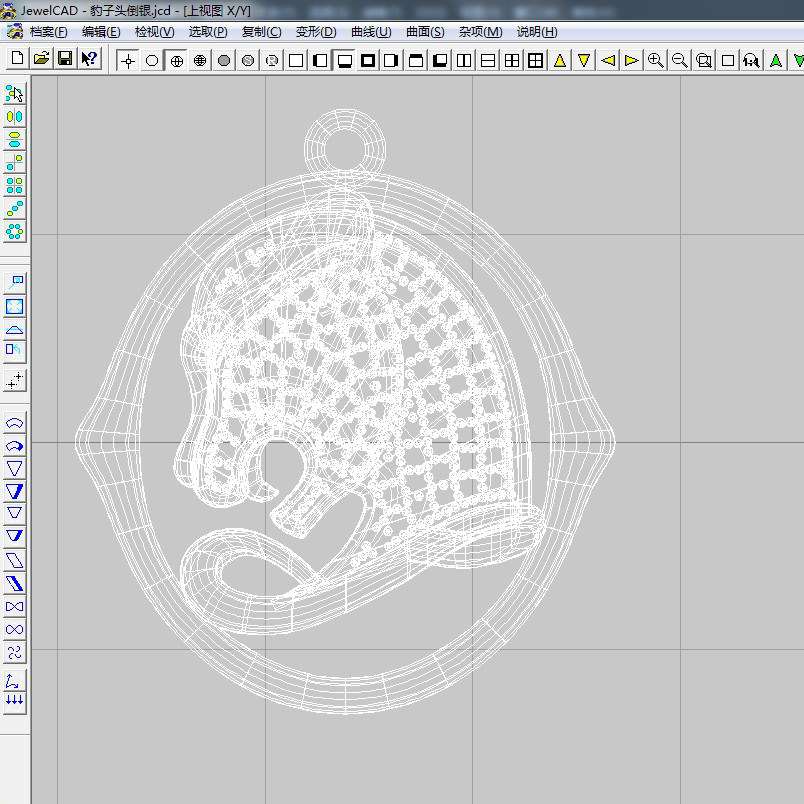The height and width of the screenshot is (804, 804).
Task: Show the bold-lined four-pane layout
Action: tap(536, 61)
